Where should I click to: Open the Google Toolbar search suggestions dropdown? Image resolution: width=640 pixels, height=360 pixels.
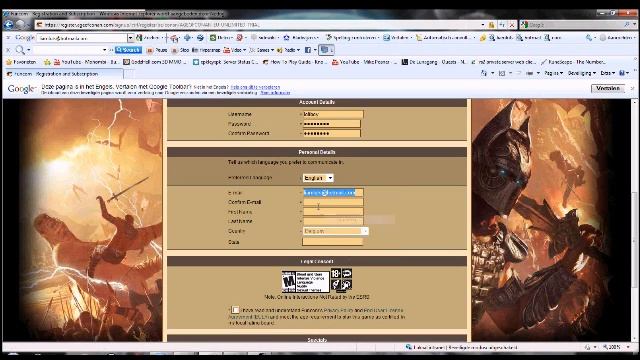click(130, 38)
